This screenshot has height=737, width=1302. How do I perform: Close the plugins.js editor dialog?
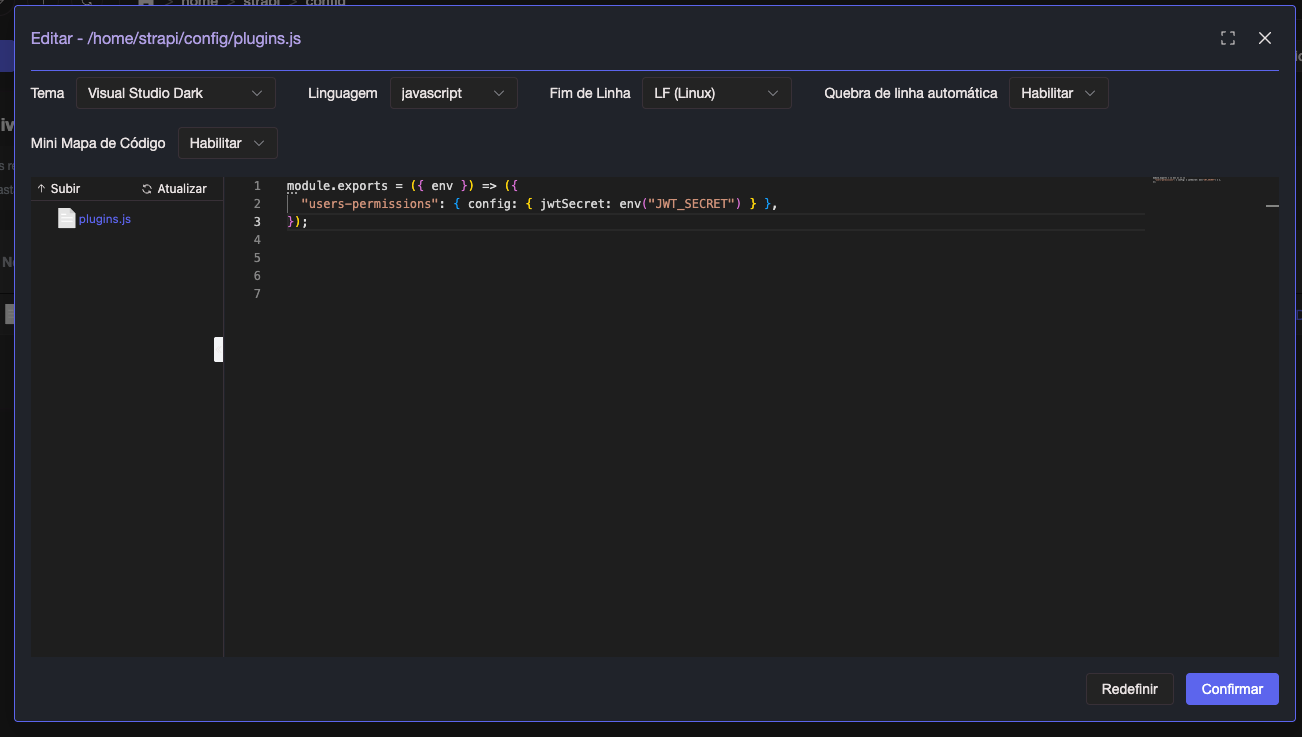tap(1265, 38)
